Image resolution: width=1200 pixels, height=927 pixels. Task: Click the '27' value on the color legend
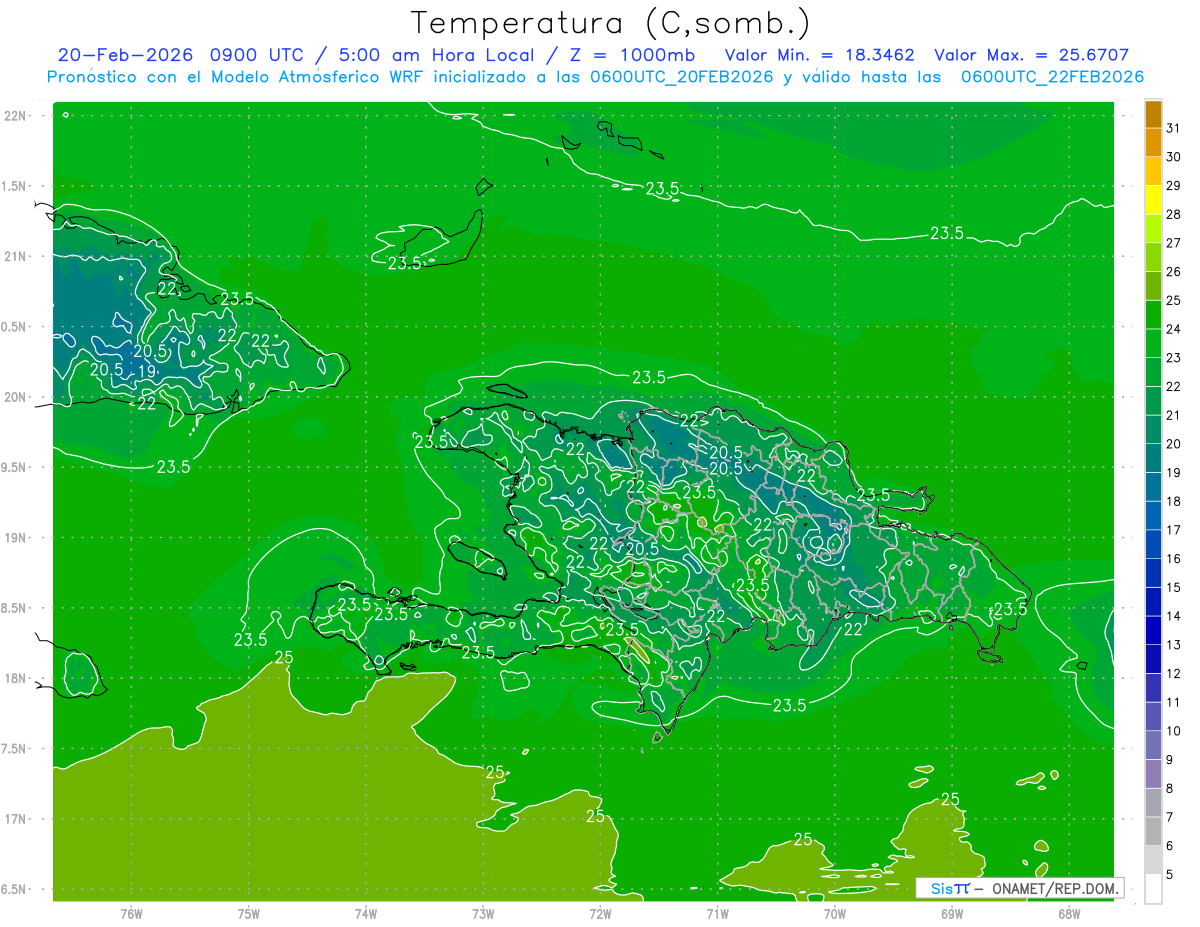tap(1173, 243)
